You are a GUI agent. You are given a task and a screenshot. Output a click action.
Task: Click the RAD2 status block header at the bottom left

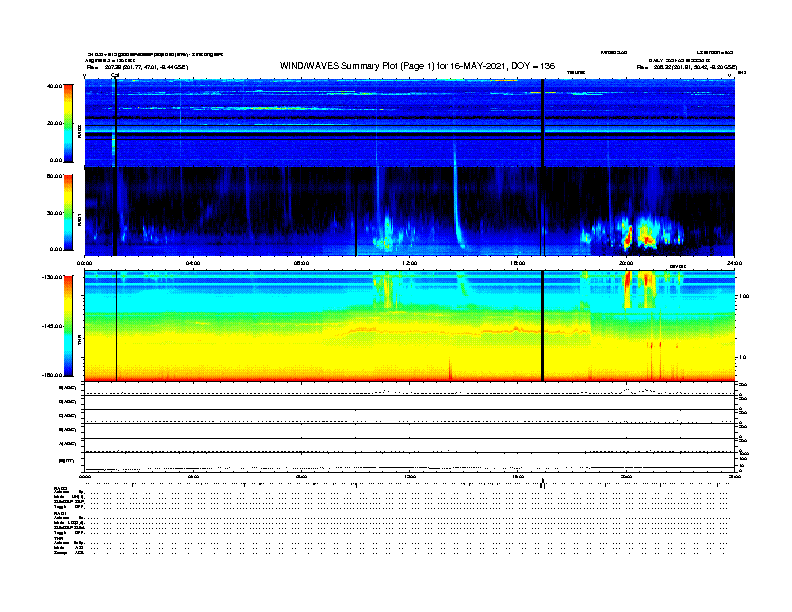click(60, 488)
